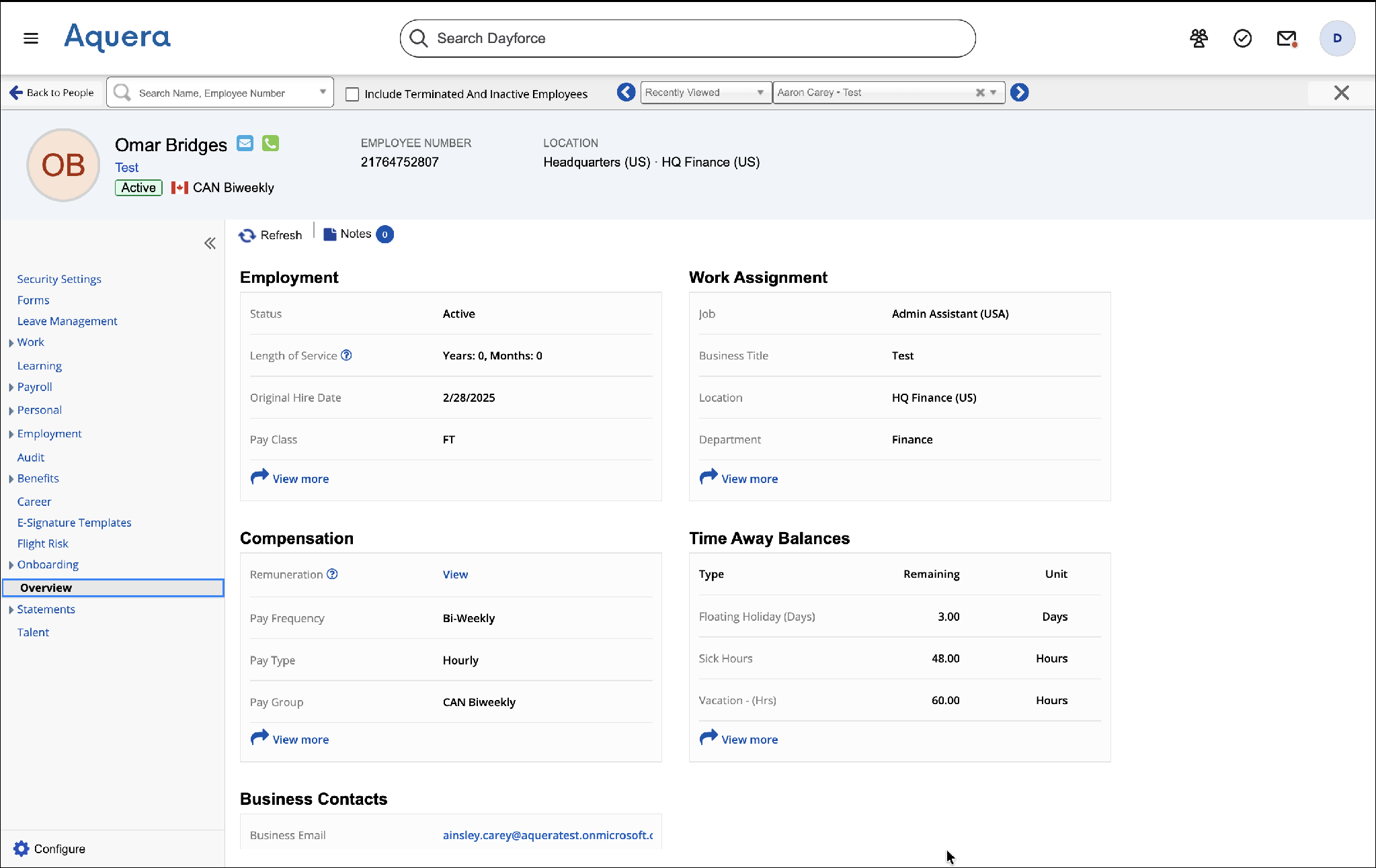1376x868 pixels.
Task: Click the green phone icon beside Omar Bridges
Action: click(x=270, y=143)
